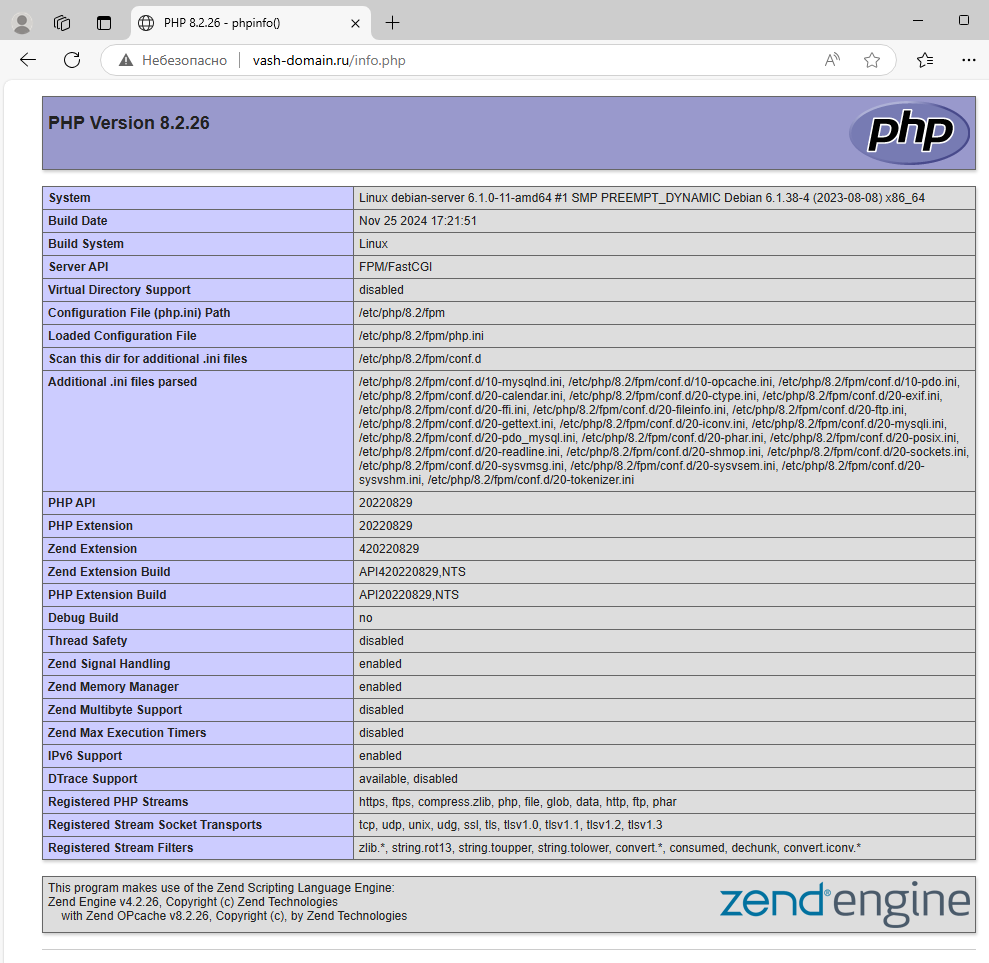
Task: Select the PHP Extension Build label
Action: [x=107, y=595]
